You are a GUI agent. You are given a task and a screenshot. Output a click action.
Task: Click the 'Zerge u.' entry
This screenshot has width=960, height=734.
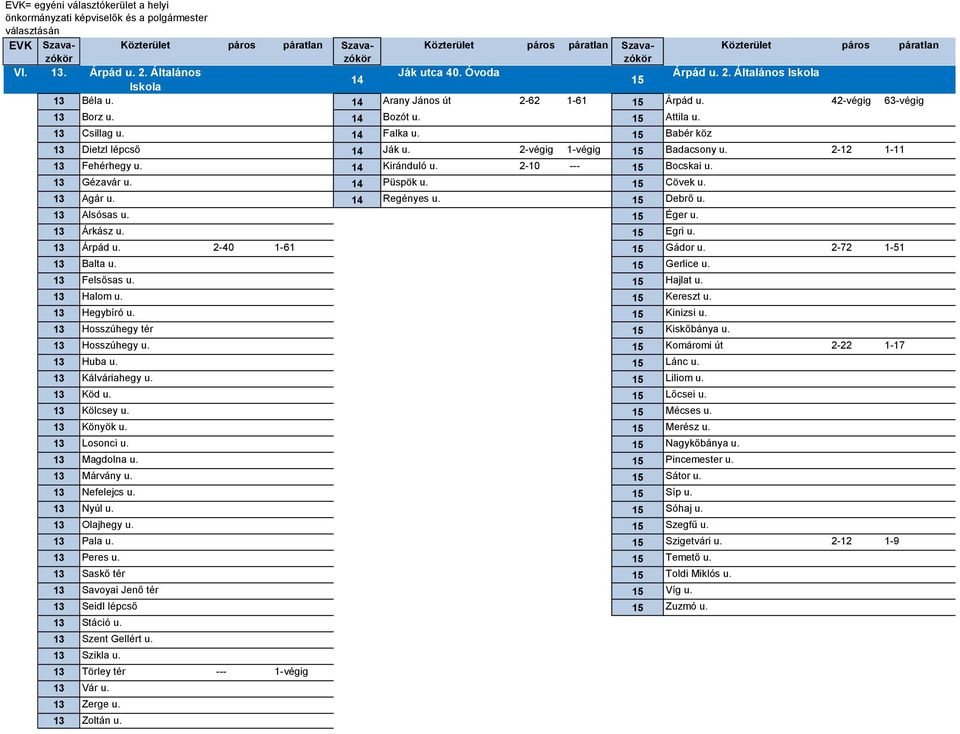point(101,705)
